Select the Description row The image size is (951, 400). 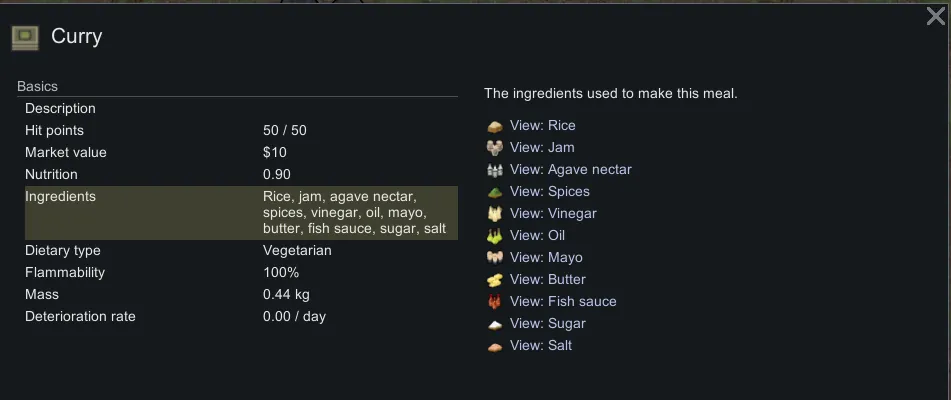click(237, 109)
